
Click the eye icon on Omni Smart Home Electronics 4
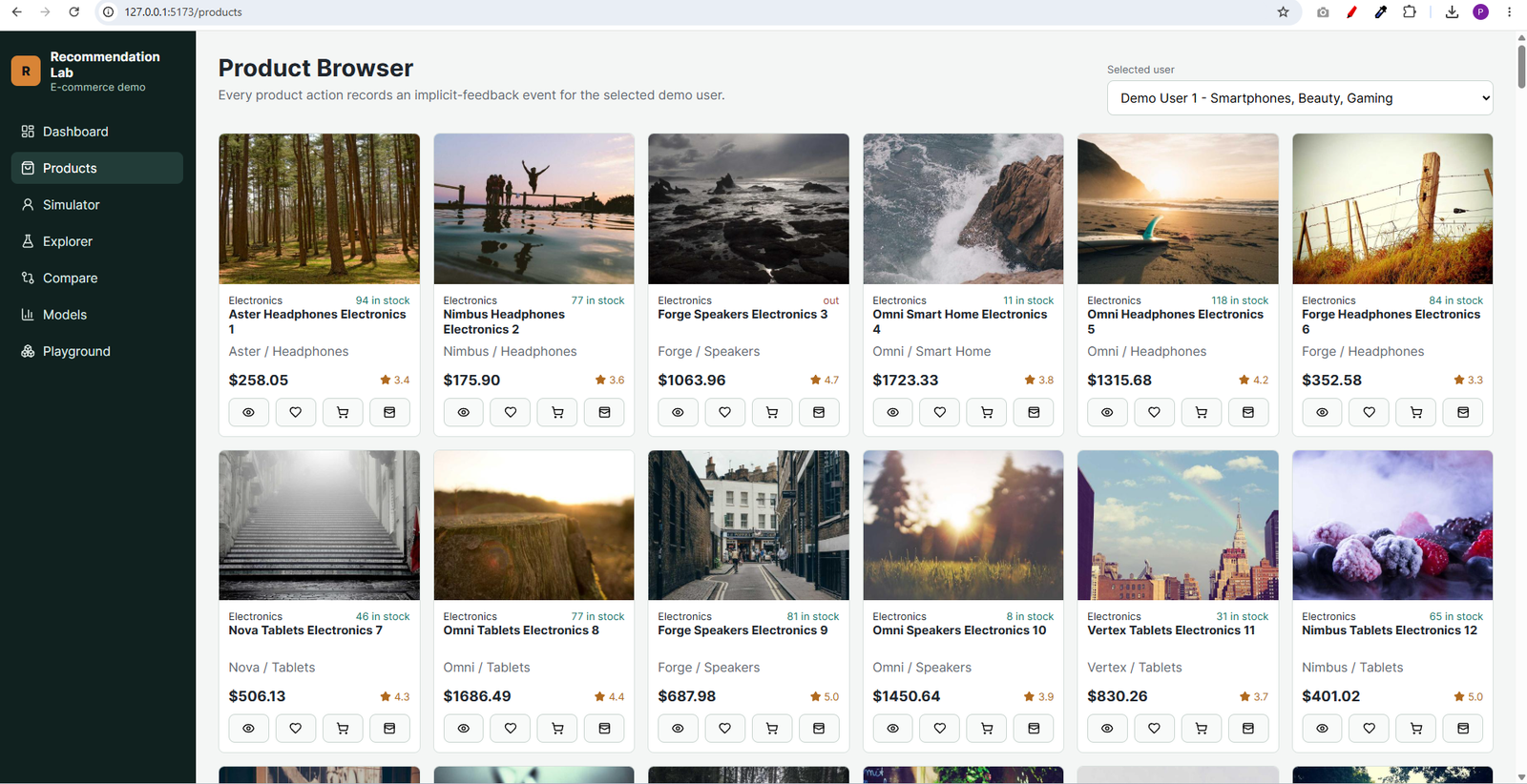[x=892, y=412]
